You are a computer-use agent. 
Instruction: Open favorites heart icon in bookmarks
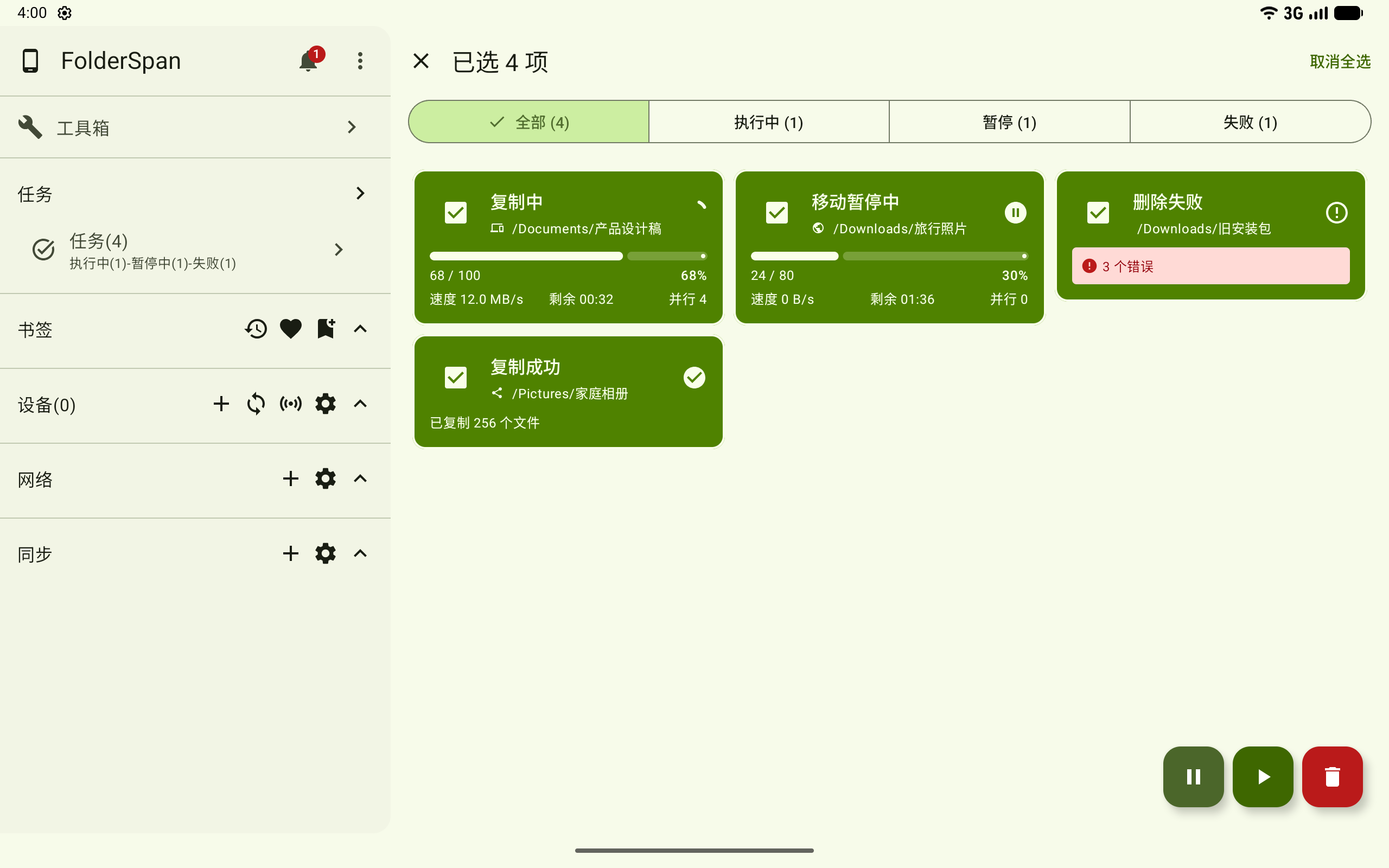click(290, 329)
